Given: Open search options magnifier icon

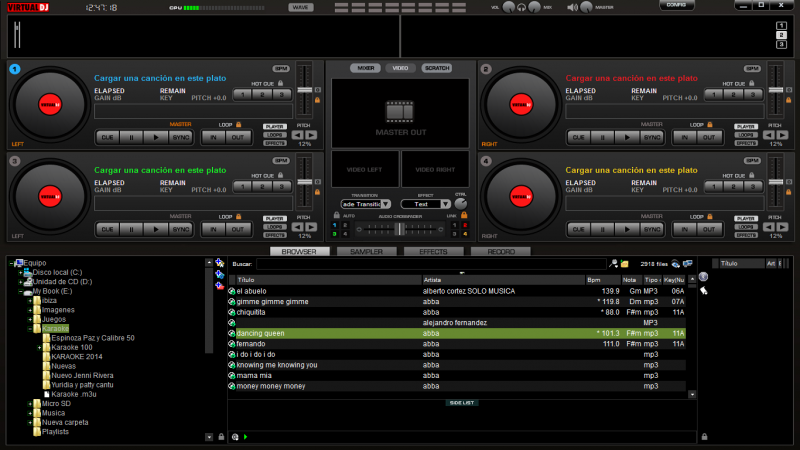Looking at the screenshot, I should 613,264.
